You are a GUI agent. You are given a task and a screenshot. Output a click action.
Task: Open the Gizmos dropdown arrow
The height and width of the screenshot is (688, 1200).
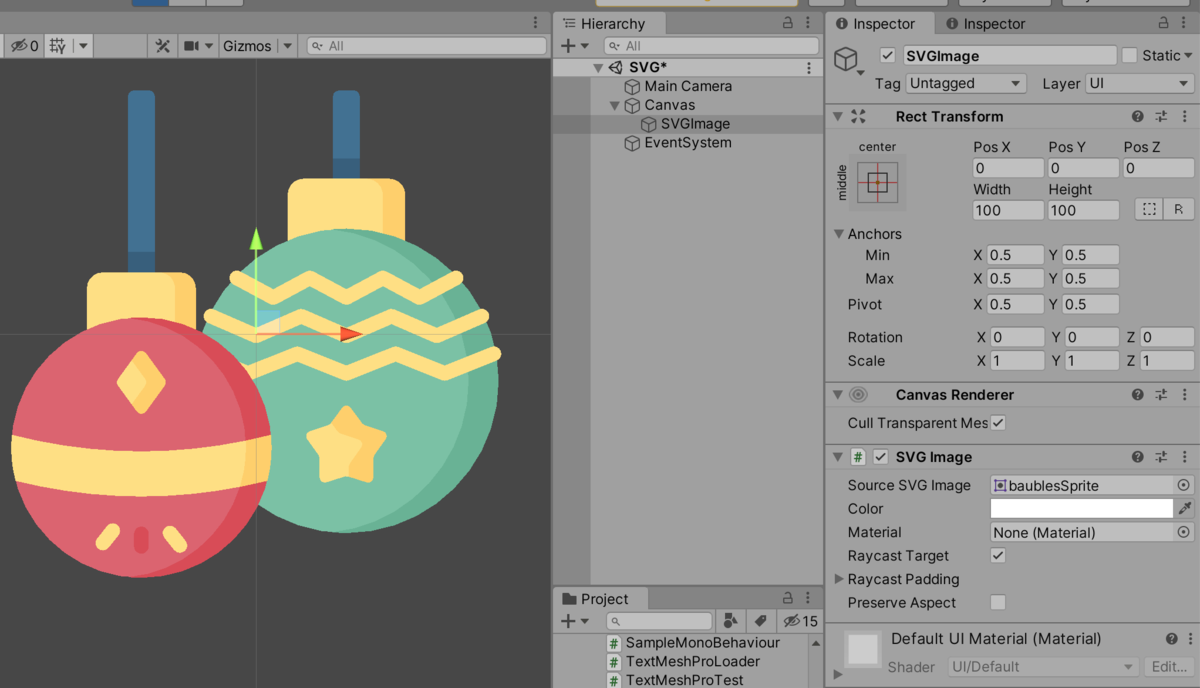coord(287,46)
